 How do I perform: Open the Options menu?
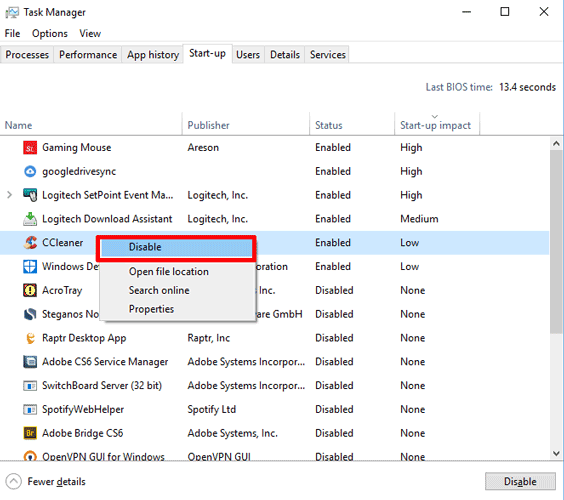(50, 33)
